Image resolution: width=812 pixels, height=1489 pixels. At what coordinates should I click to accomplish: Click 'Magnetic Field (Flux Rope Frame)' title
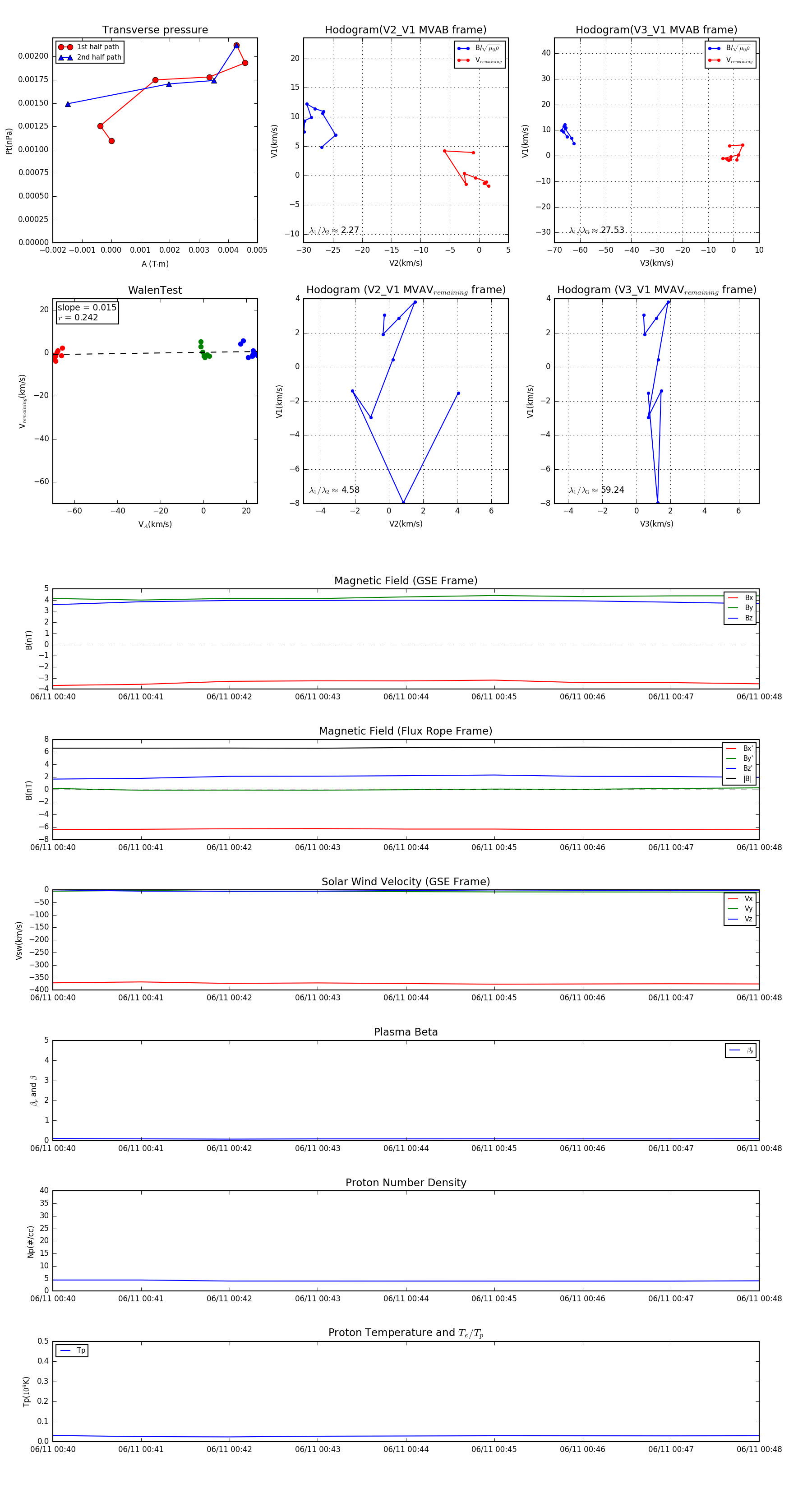pos(406,731)
